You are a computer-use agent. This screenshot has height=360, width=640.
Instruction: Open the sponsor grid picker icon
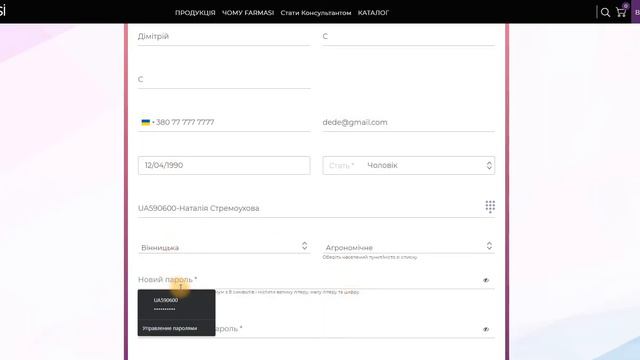(x=490, y=207)
